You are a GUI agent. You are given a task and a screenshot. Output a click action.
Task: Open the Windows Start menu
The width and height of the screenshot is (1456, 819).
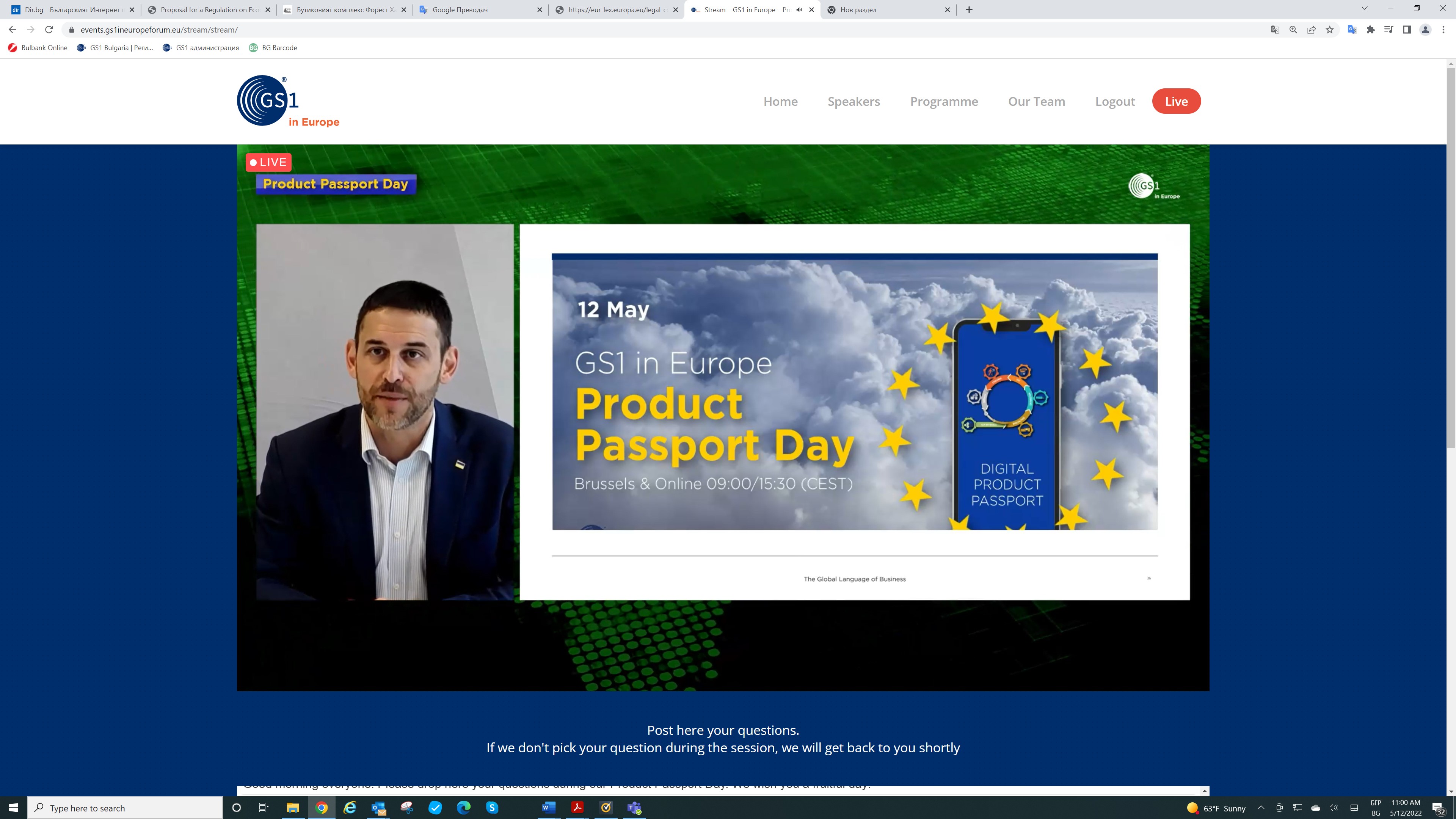(x=14, y=808)
